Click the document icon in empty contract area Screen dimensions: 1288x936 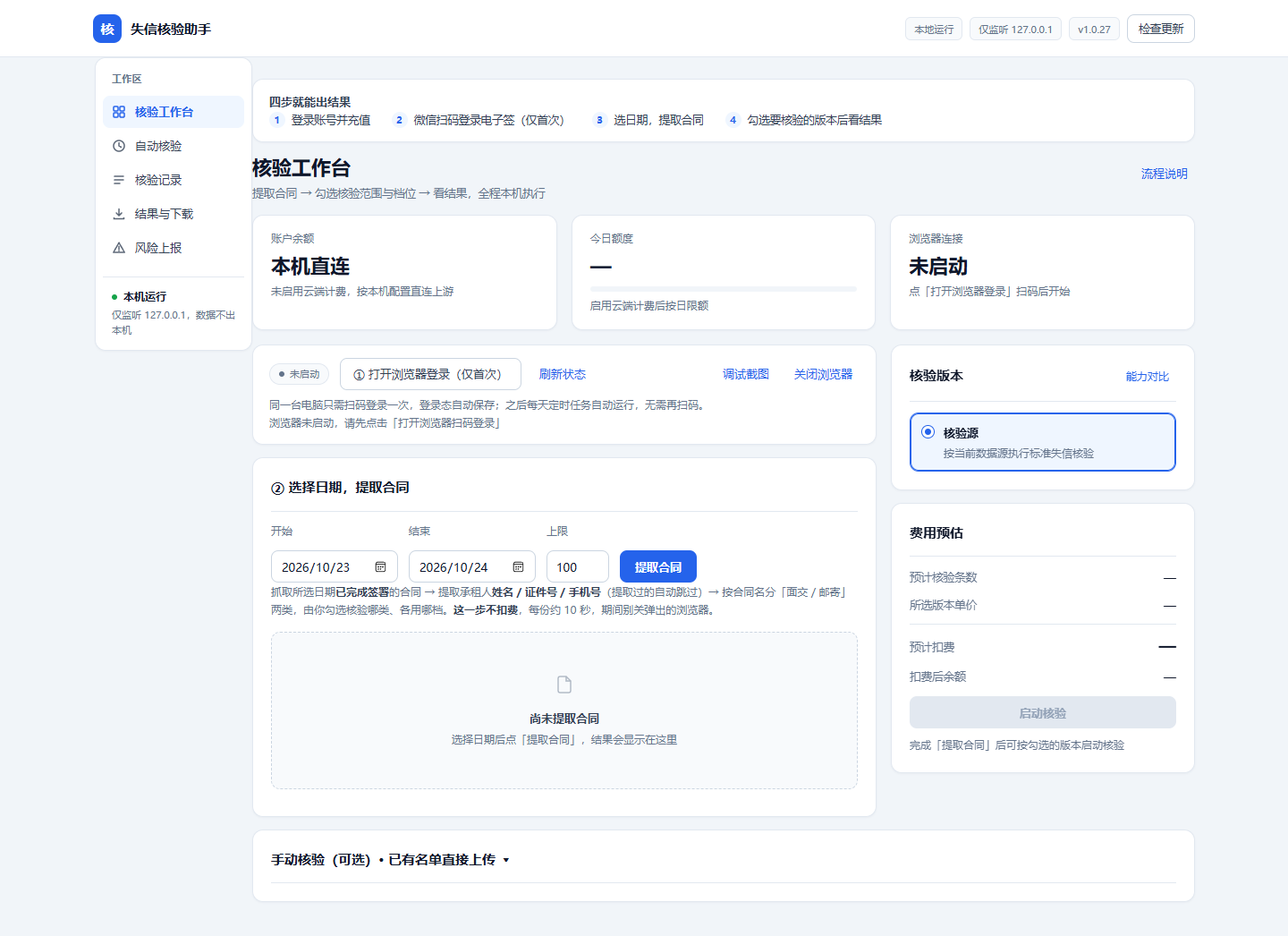(x=564, y=685)
